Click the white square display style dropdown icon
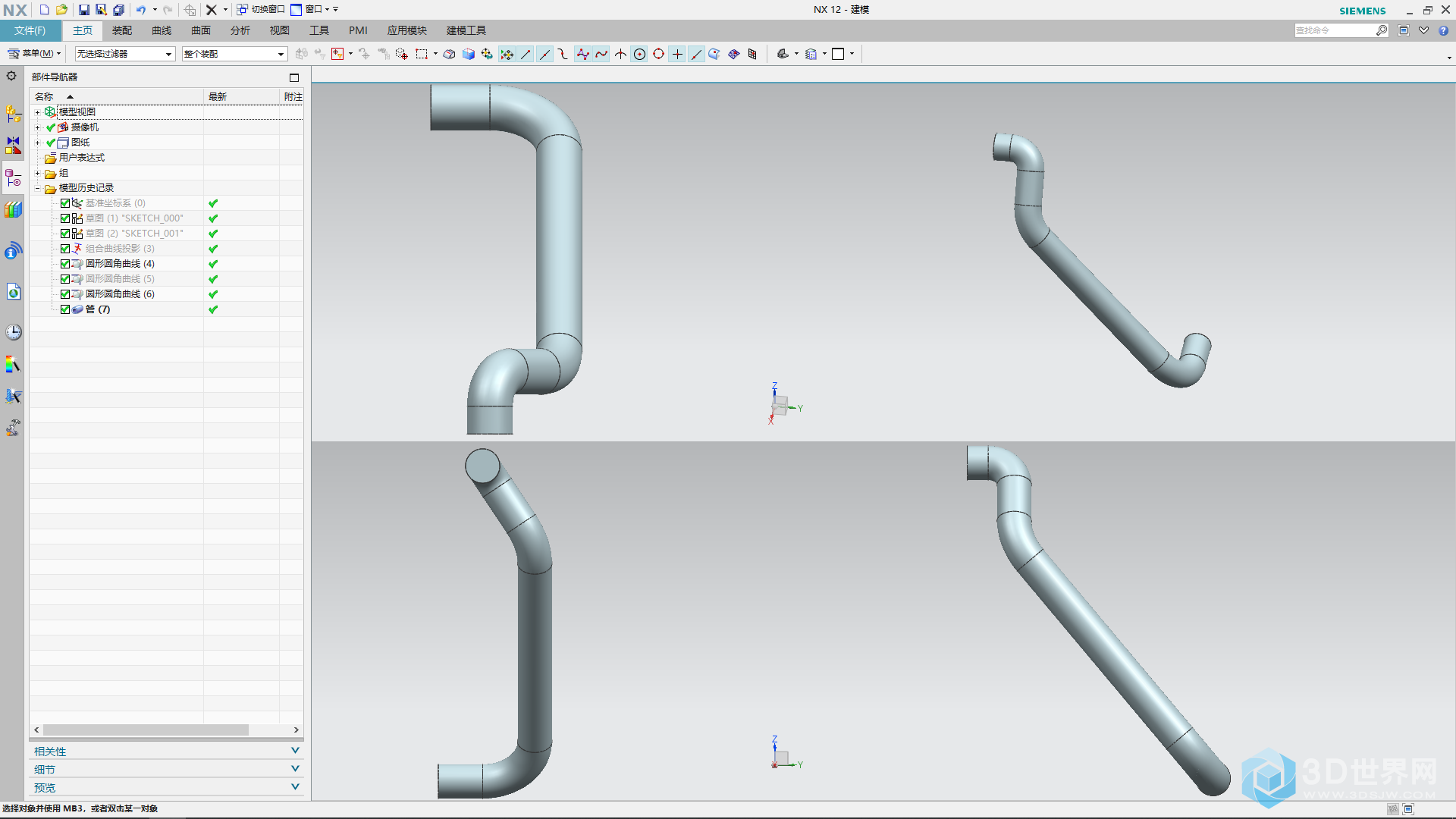1456x819 pixels. 838,54
